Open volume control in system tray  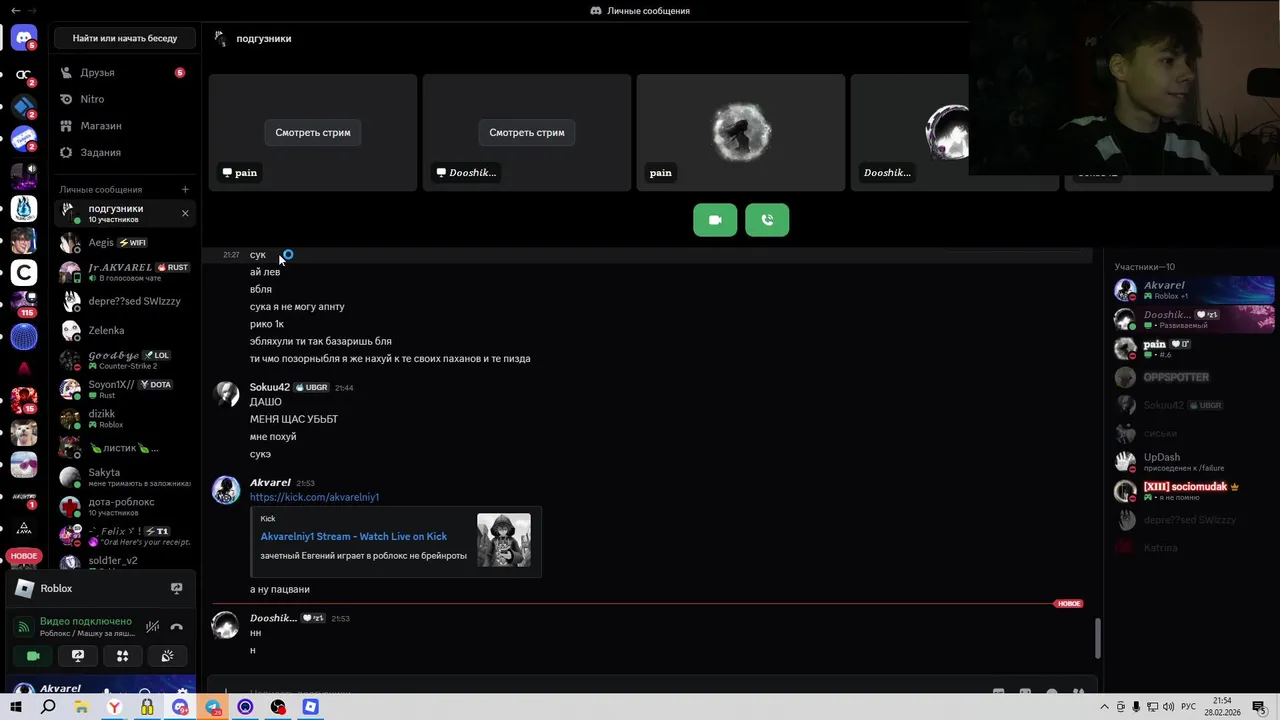pos(1170,707)
